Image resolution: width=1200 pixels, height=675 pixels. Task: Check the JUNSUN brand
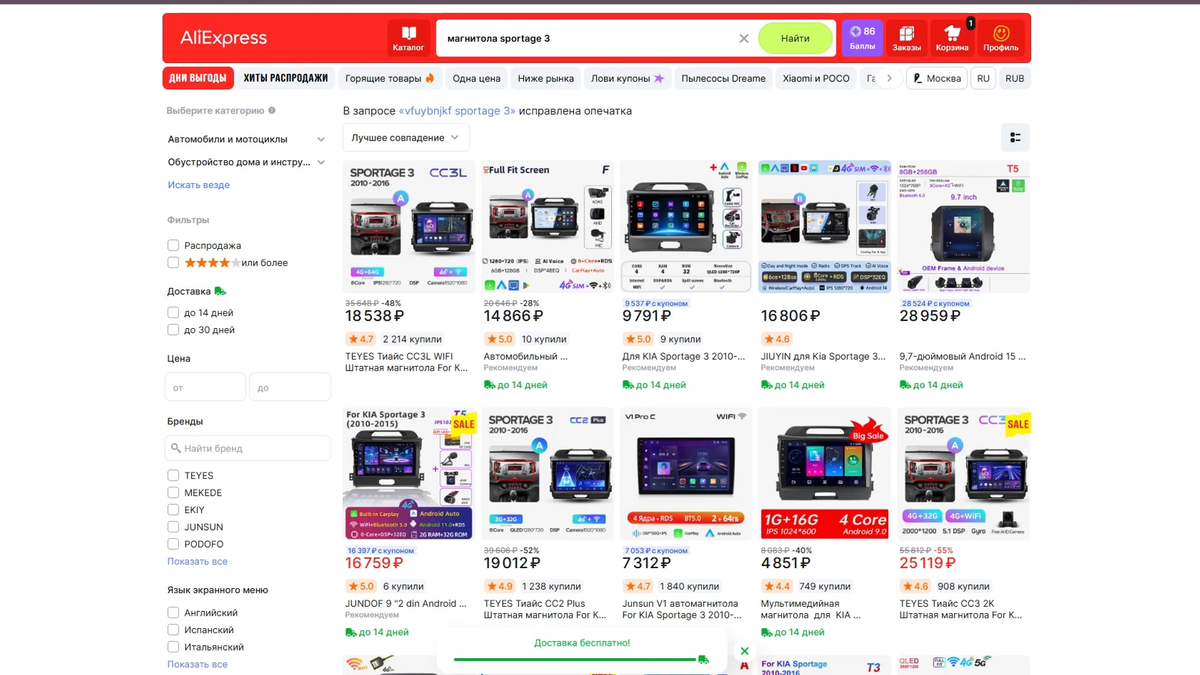tap(173, 527)
